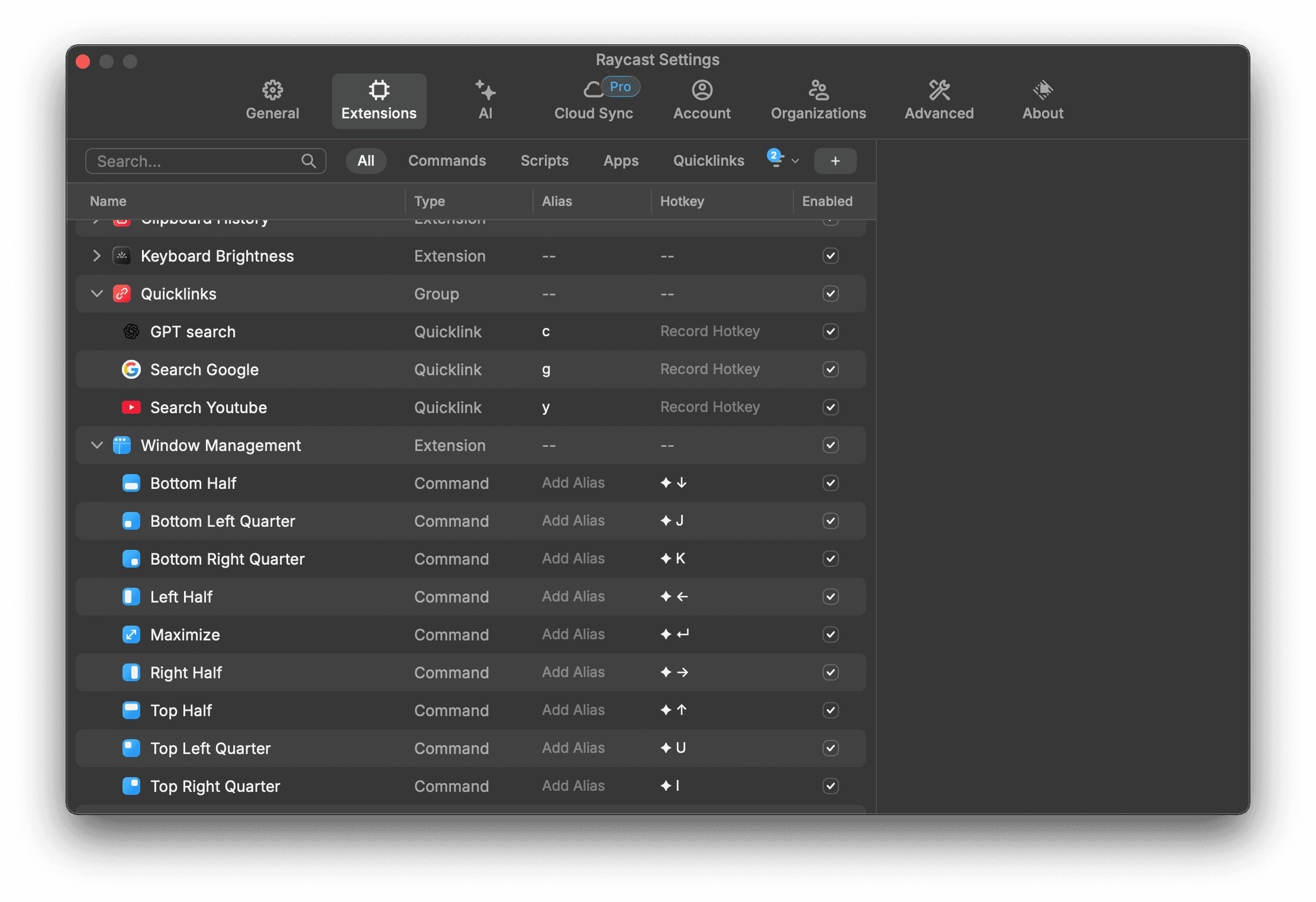
Task: Go to the Account tab
Action: (x=702, y=101)
